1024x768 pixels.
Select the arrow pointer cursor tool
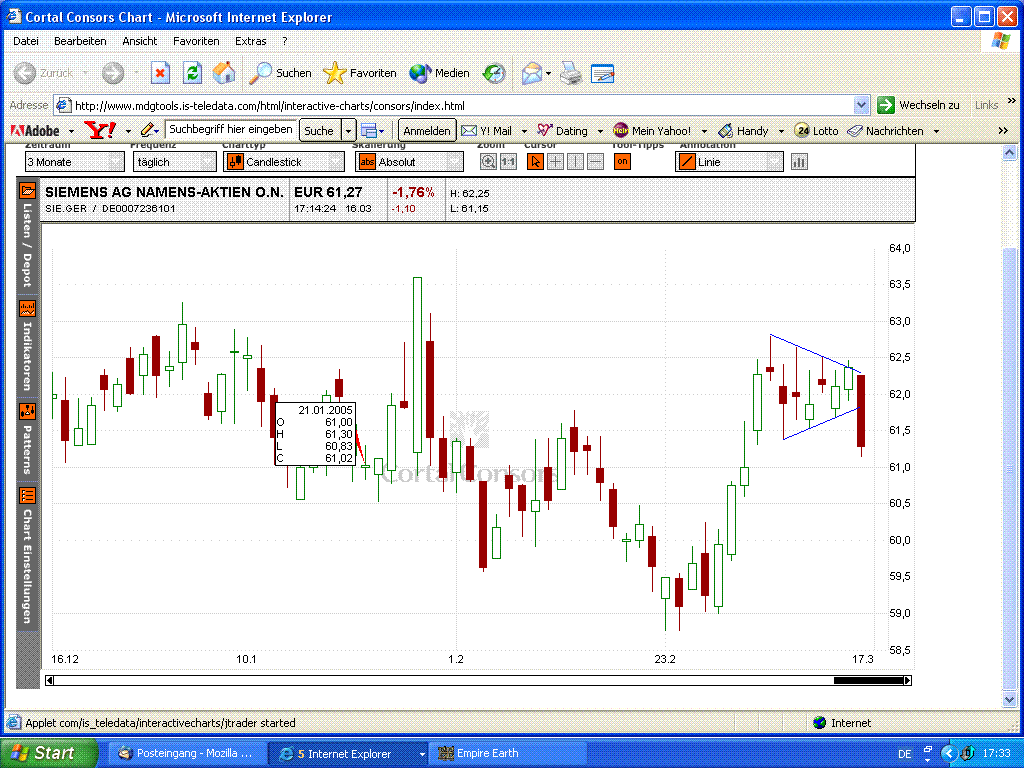(535, 161)
